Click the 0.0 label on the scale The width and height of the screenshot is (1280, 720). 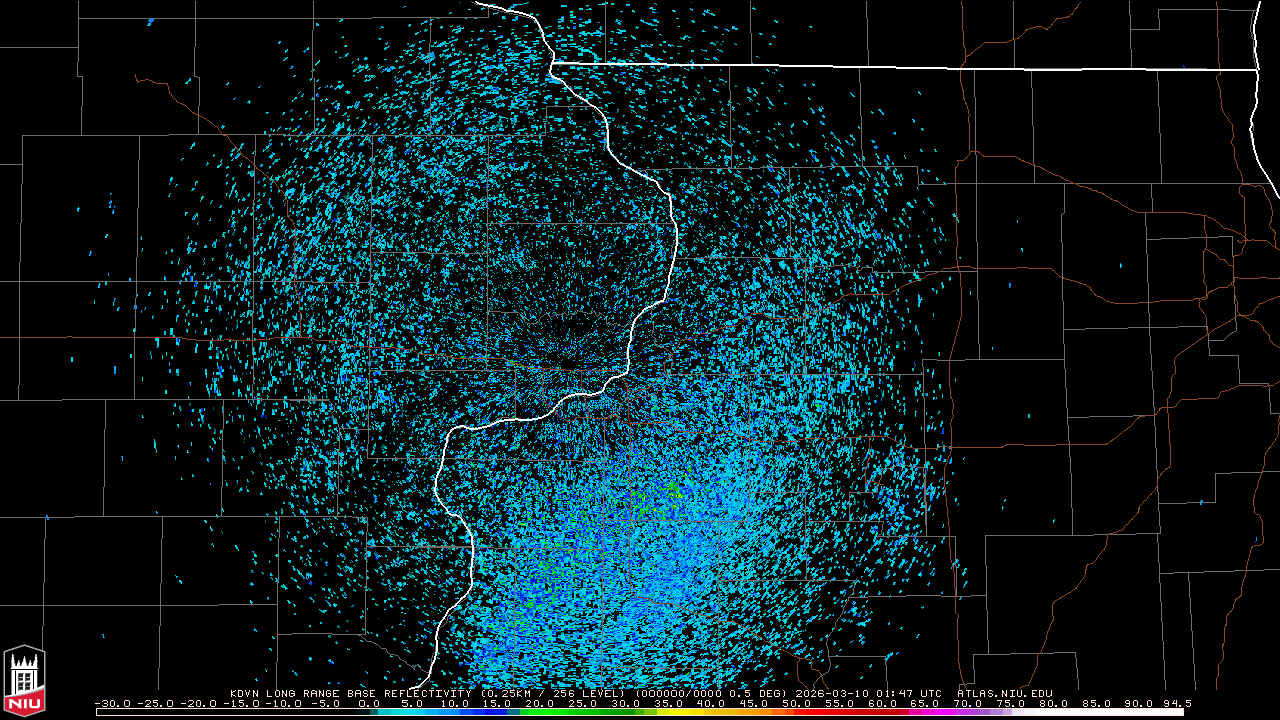point(369,703)
